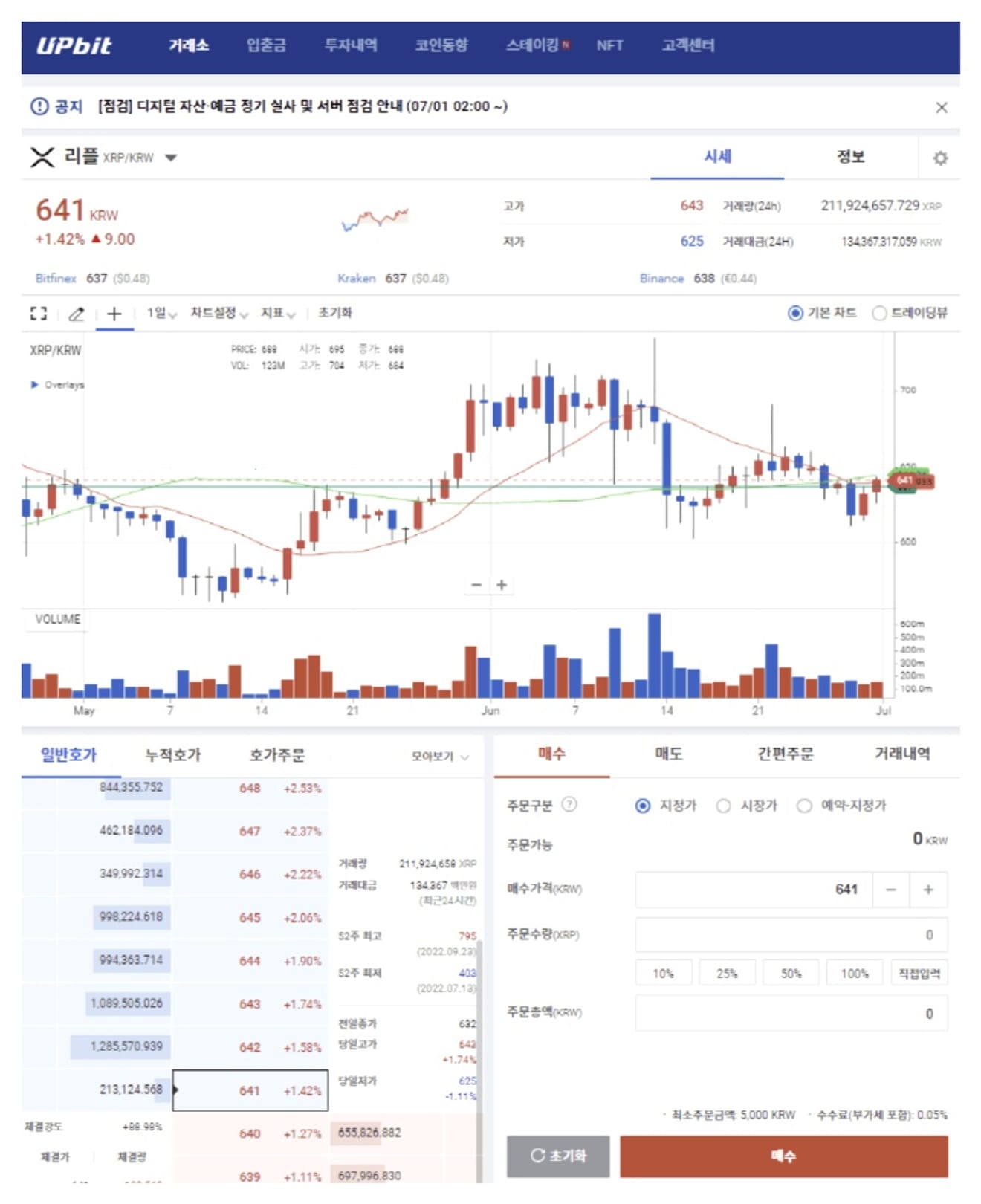Switch to the 매도 sell tab

pos(668,754)
